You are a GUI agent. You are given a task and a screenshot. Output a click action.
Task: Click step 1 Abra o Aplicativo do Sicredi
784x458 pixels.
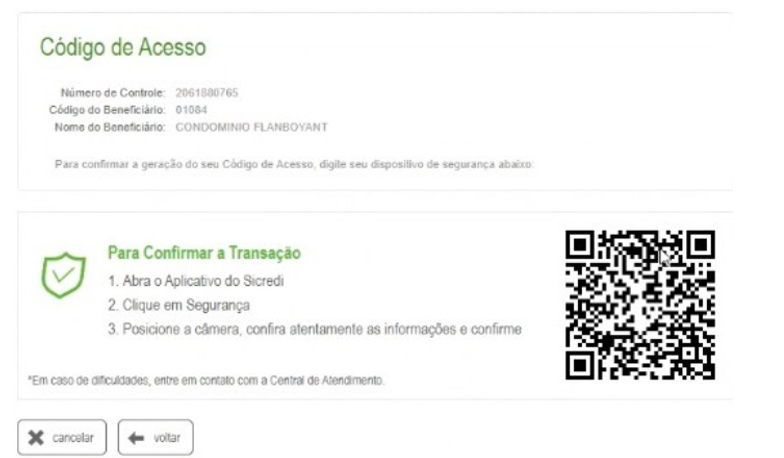(x=196, y=281)
